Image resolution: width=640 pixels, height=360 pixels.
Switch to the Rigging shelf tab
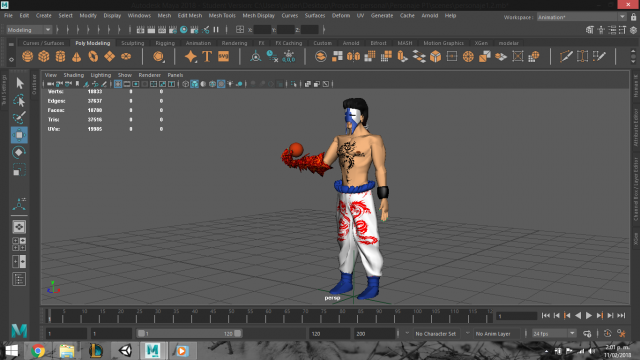pyautogui.click(x=165, y=43)
